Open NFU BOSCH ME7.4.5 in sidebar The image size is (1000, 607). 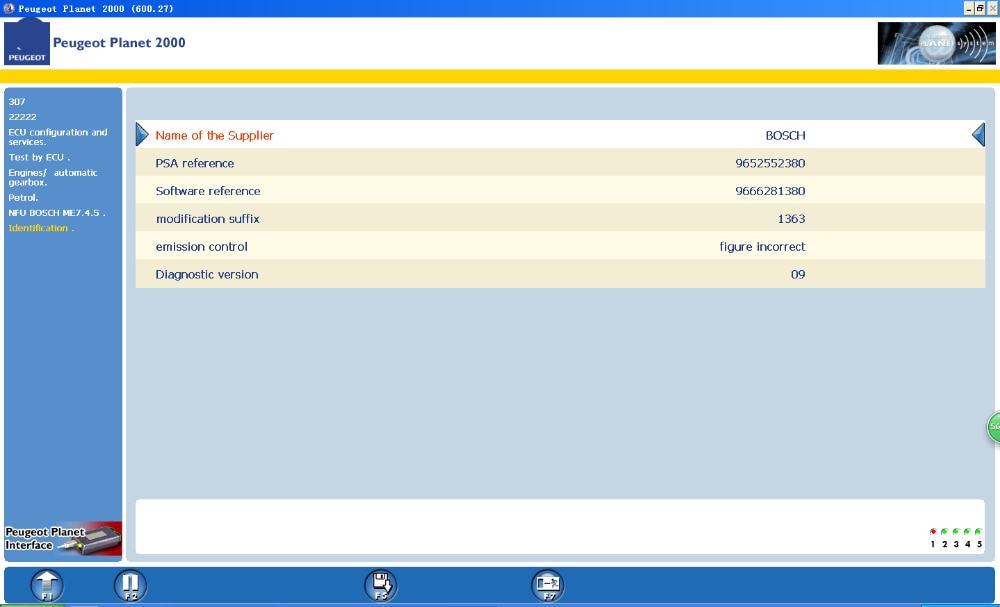tap(57, 213)
